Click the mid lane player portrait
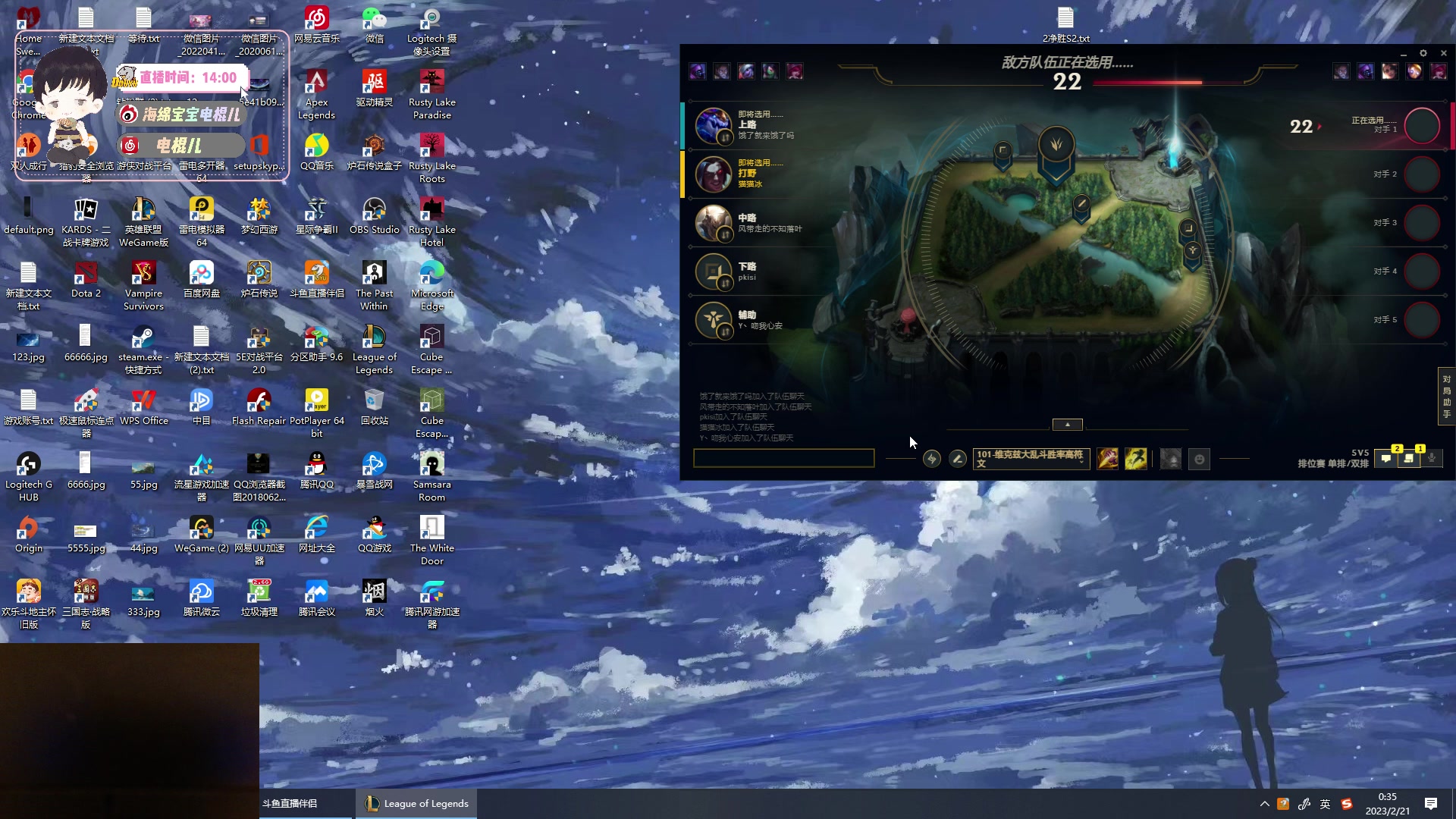Viewport: 1456px width, 819px height. coord(713,222)
